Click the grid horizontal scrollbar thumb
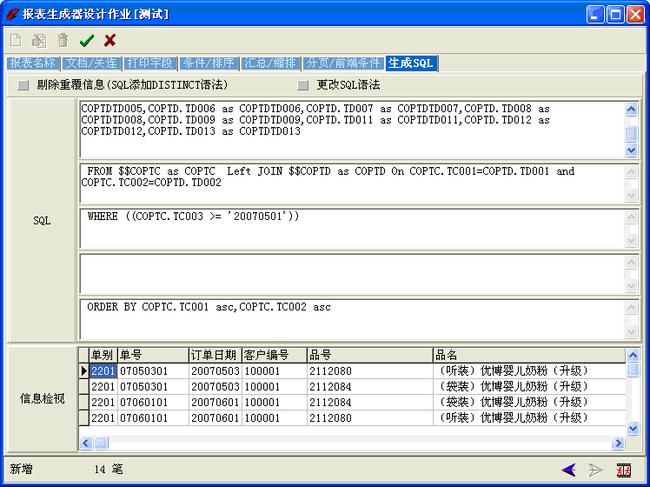 point(101,443)
